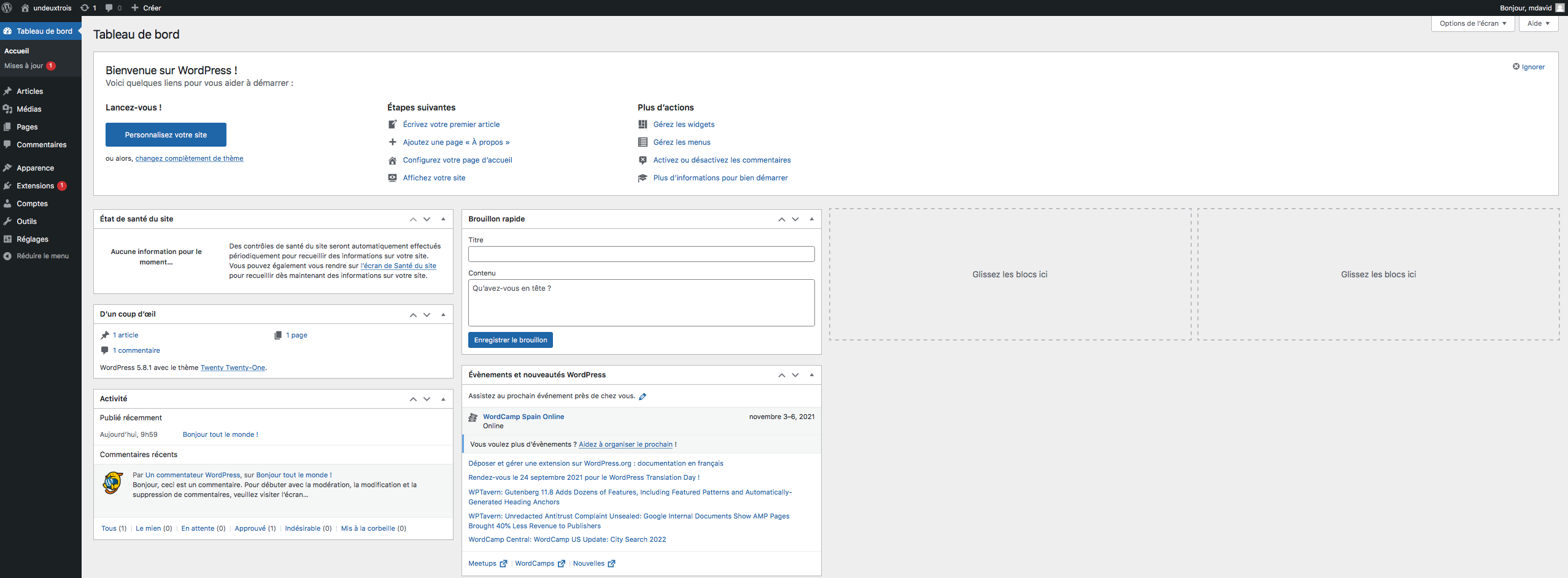Screen dimensions: 1568x578
Task: Click the mdavid user avatar
Action: coord(1559,8)
